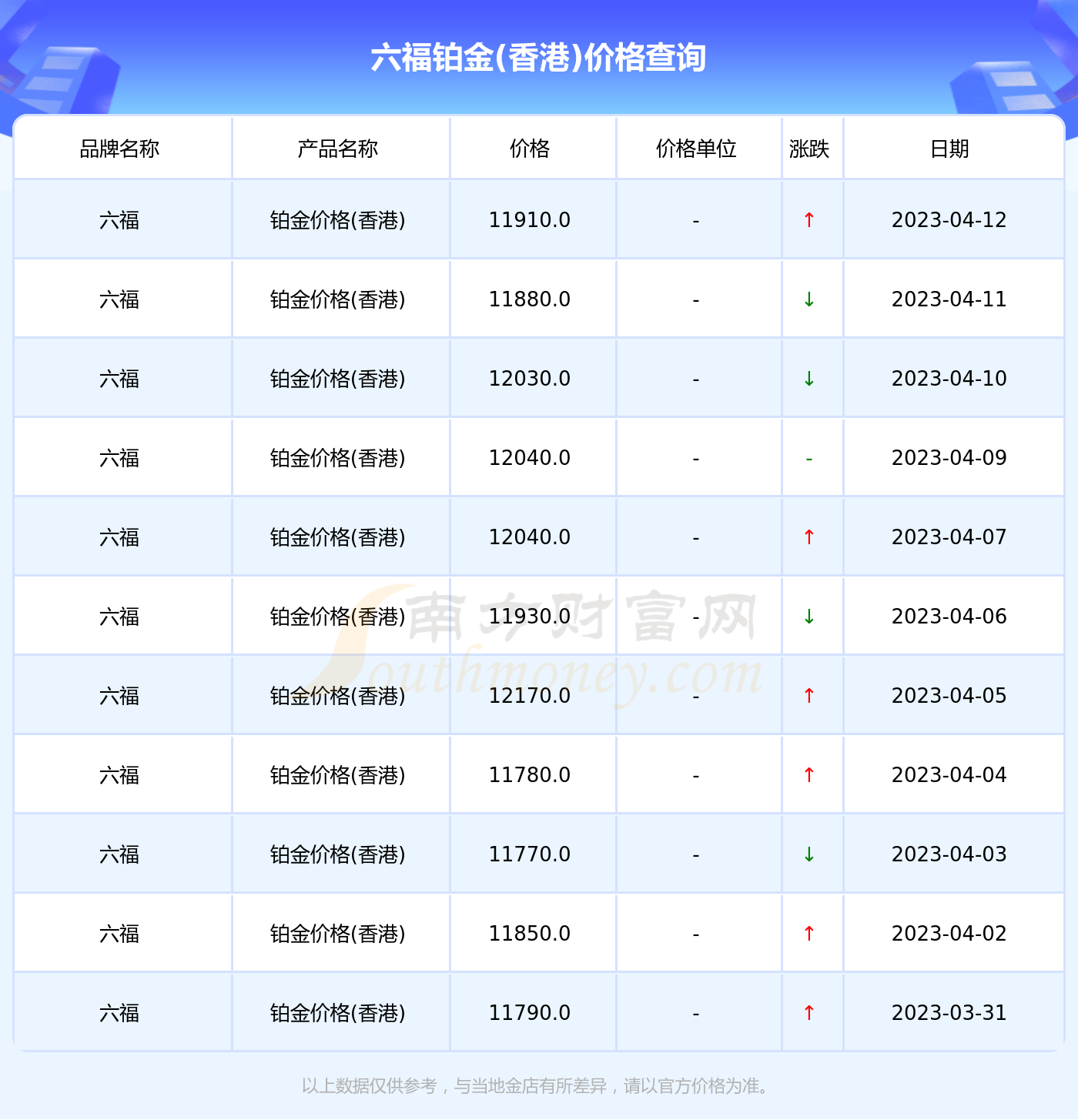1078x1120 pixels.
Task: Click the price unit dash for 2023-04-04
Action: (696, 777)
